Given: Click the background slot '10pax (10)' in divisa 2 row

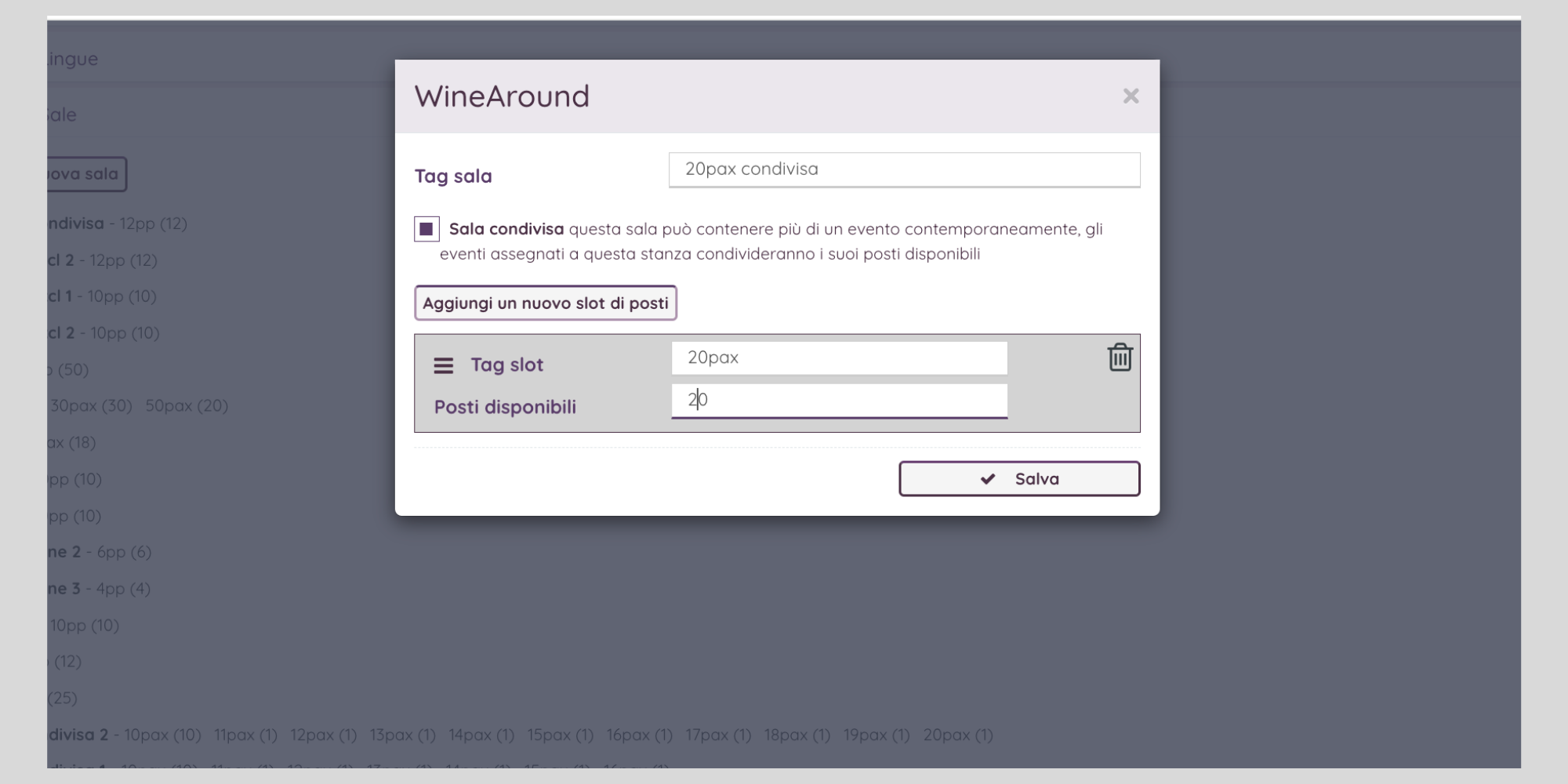Looking at the screenshot, I should click(162, 735).
